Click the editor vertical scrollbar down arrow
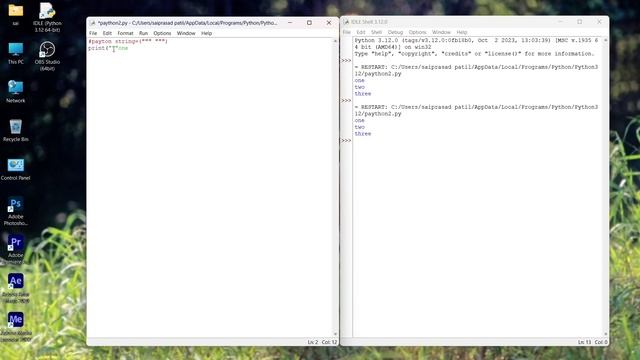The height and width of the screenshot is (360, 640). click(336, 334)
